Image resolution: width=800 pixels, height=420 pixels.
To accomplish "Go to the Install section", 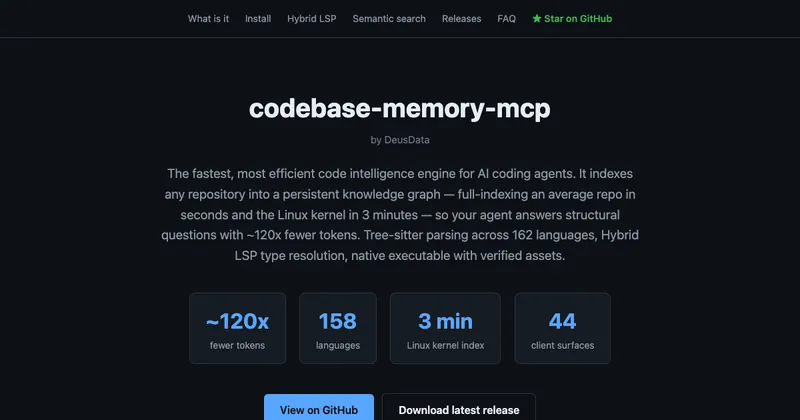I will click(x=258, y=19).
